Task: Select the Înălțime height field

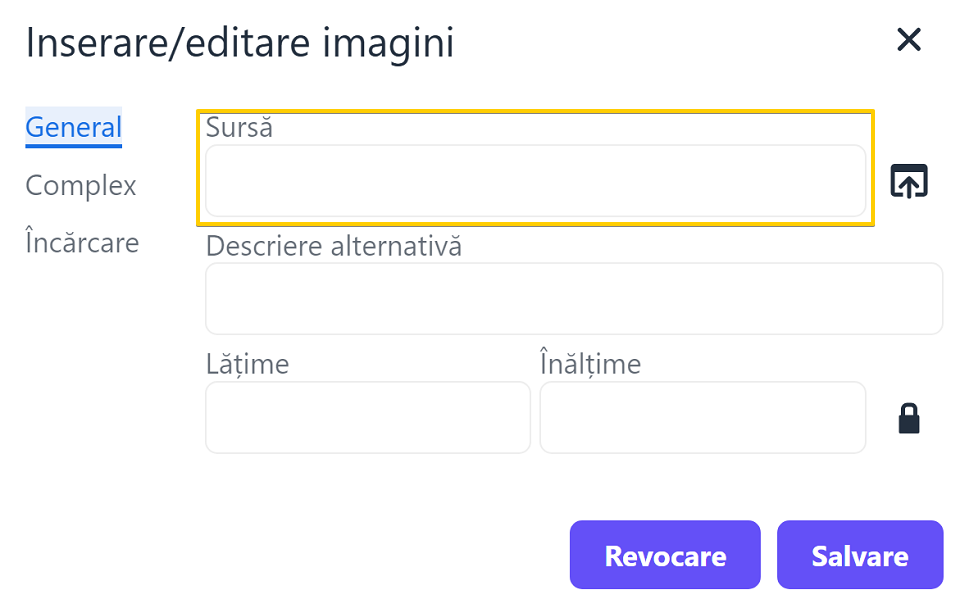Action: (703, 418)
